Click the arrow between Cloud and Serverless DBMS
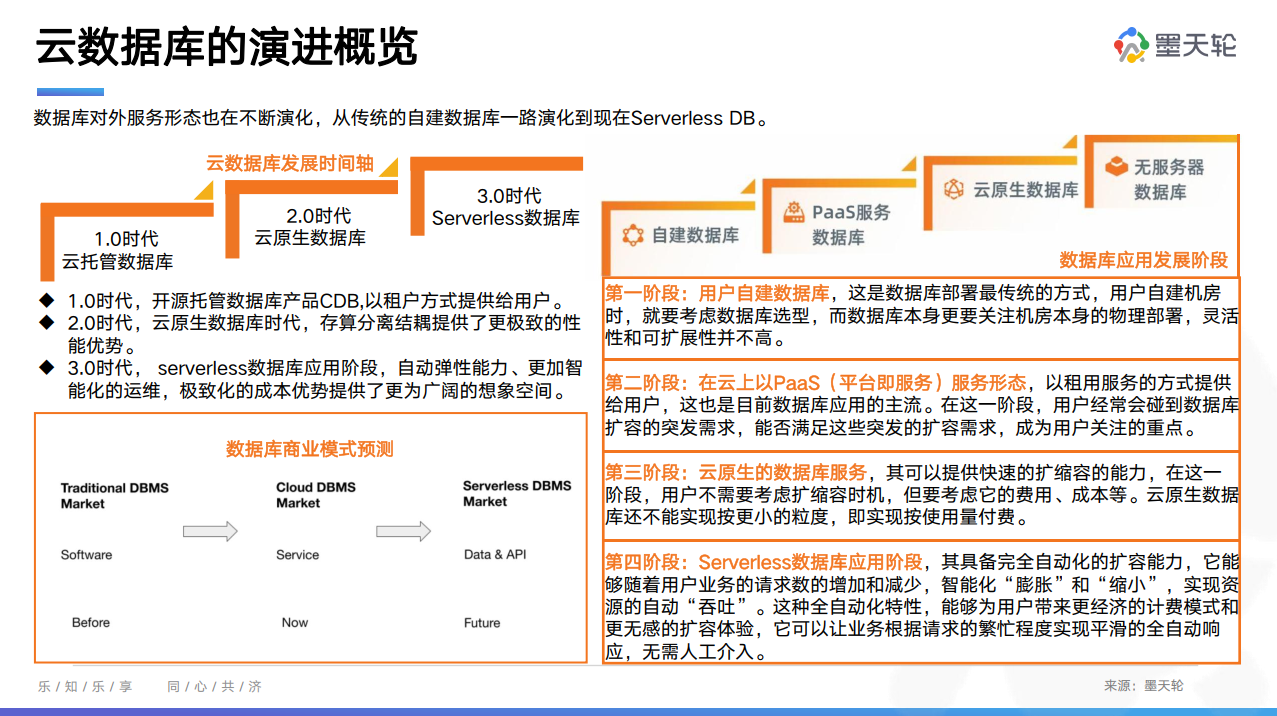 tap(403, 531)
